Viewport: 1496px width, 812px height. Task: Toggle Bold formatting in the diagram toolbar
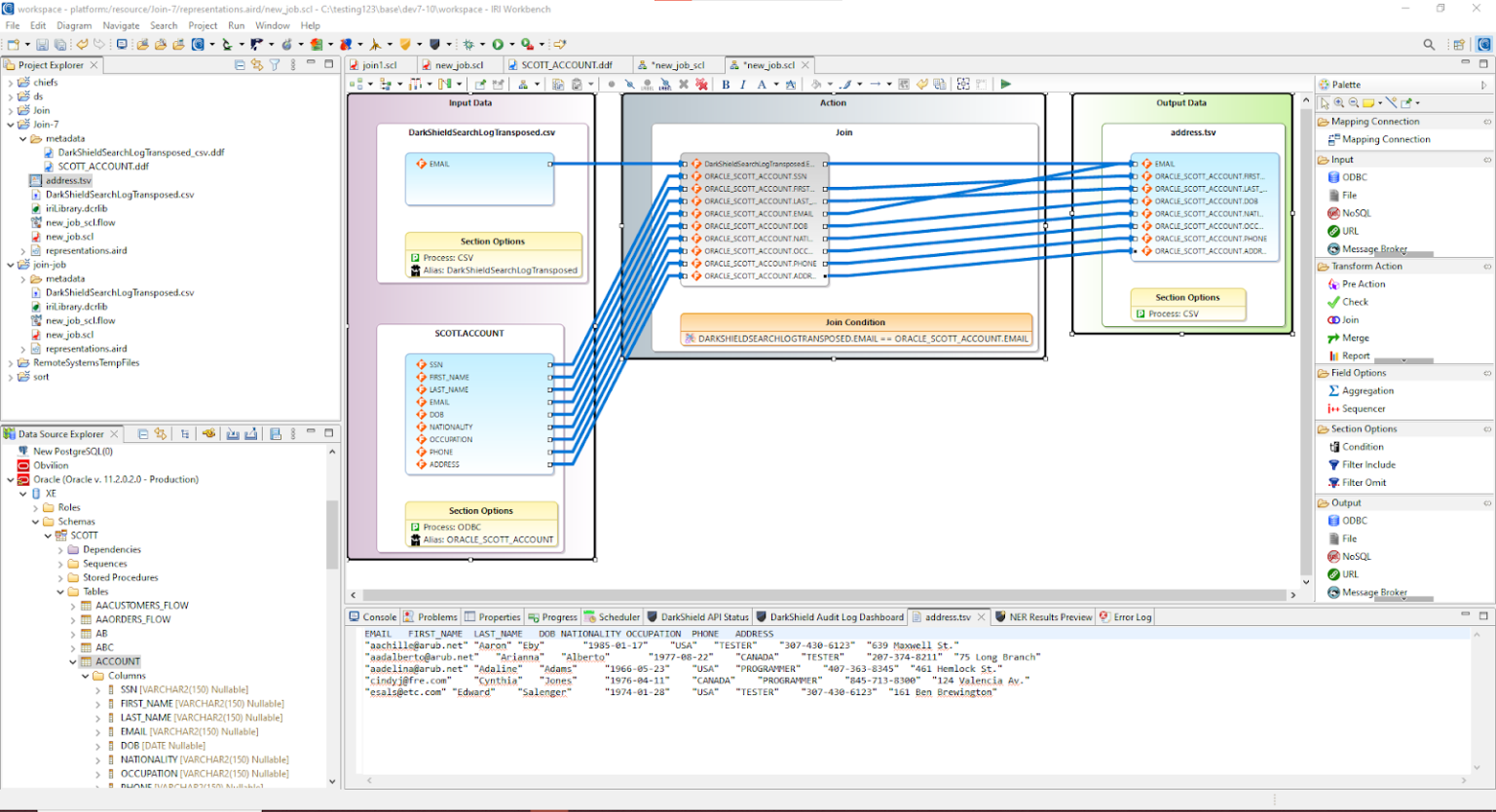point(726,84)
